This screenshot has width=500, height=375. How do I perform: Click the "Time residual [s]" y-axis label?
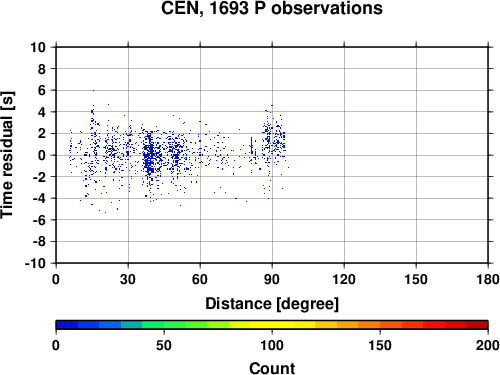coord(8,155)
